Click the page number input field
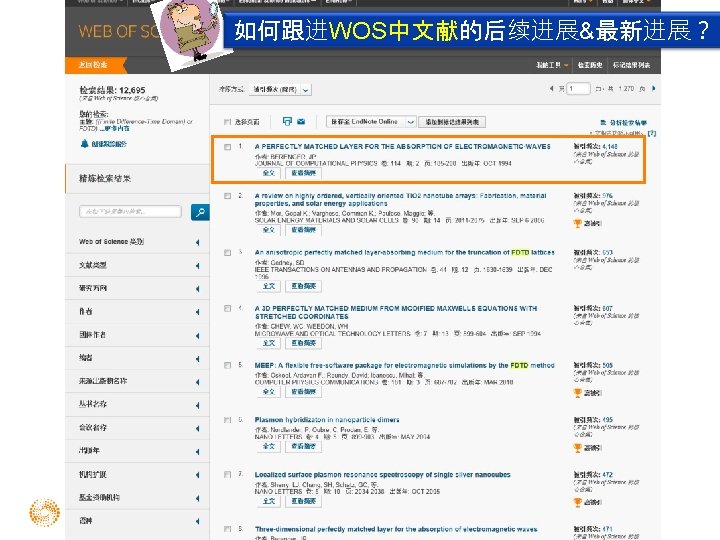720x540 pixels. pyautogui.click(x=579, y=88)
